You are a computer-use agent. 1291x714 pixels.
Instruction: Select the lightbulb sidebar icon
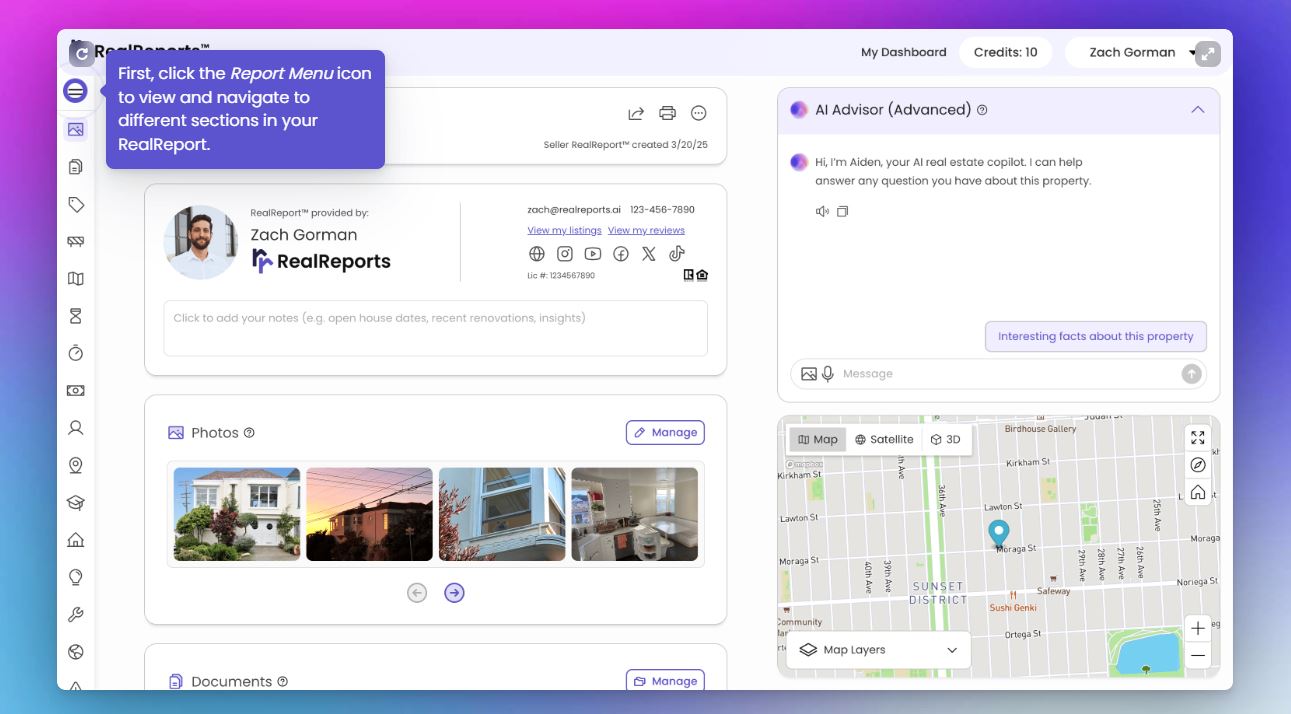click(75, 577)
